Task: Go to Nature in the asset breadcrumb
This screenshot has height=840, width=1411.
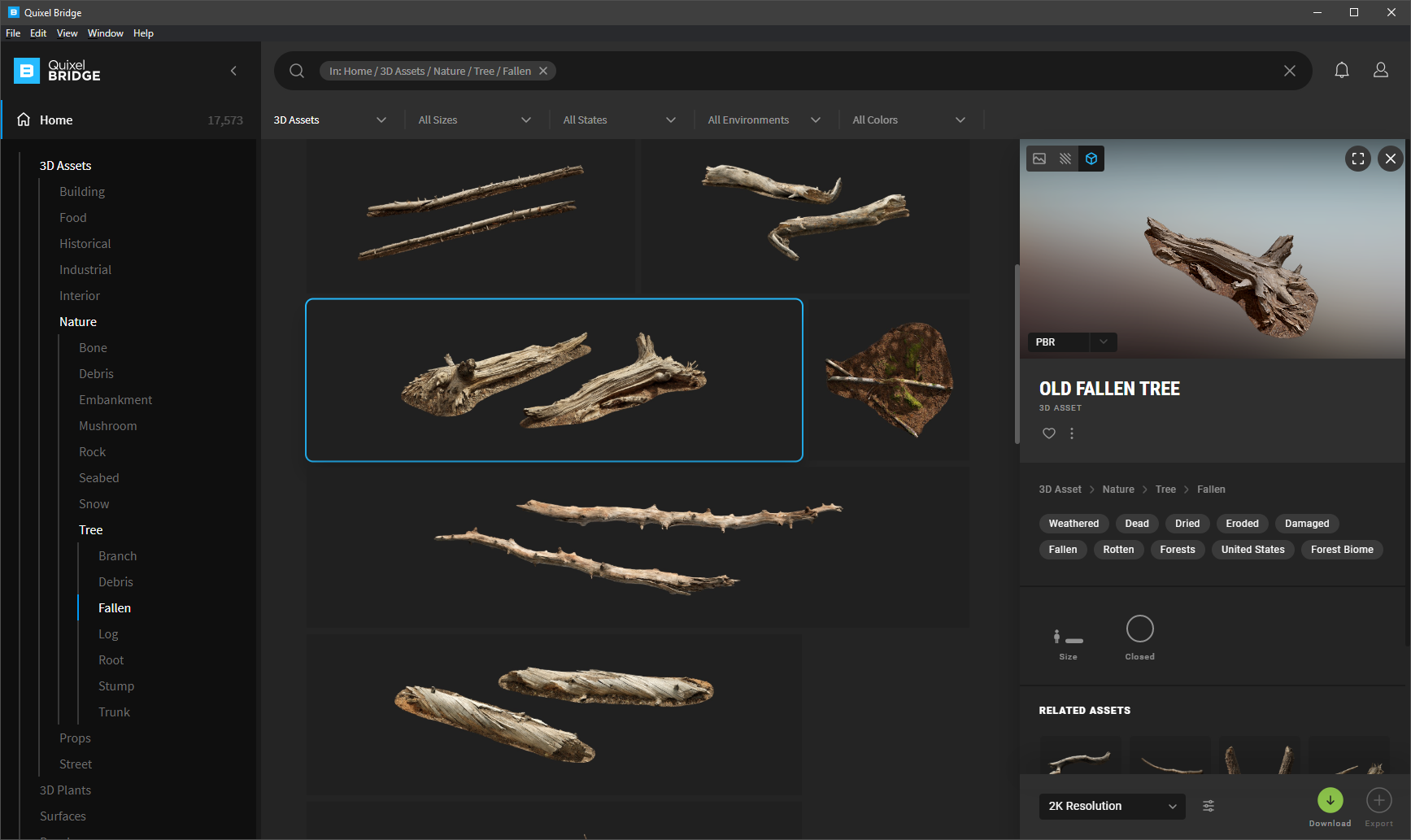Action: coord(1118,490)
